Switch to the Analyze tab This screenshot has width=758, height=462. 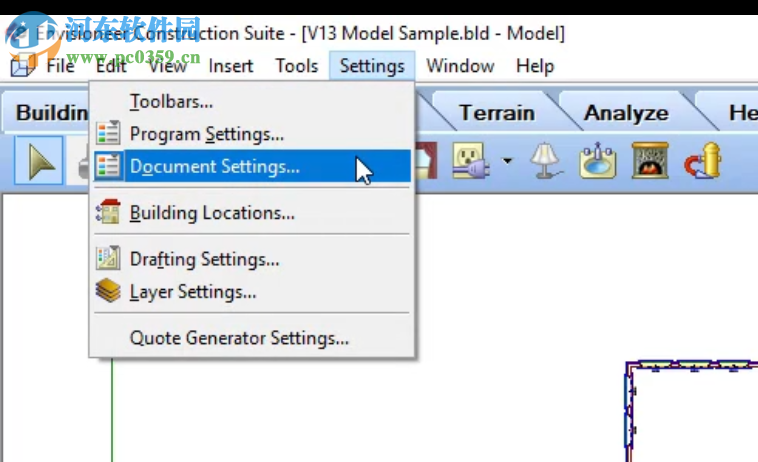pyautogui.click(x=626, y=113)
